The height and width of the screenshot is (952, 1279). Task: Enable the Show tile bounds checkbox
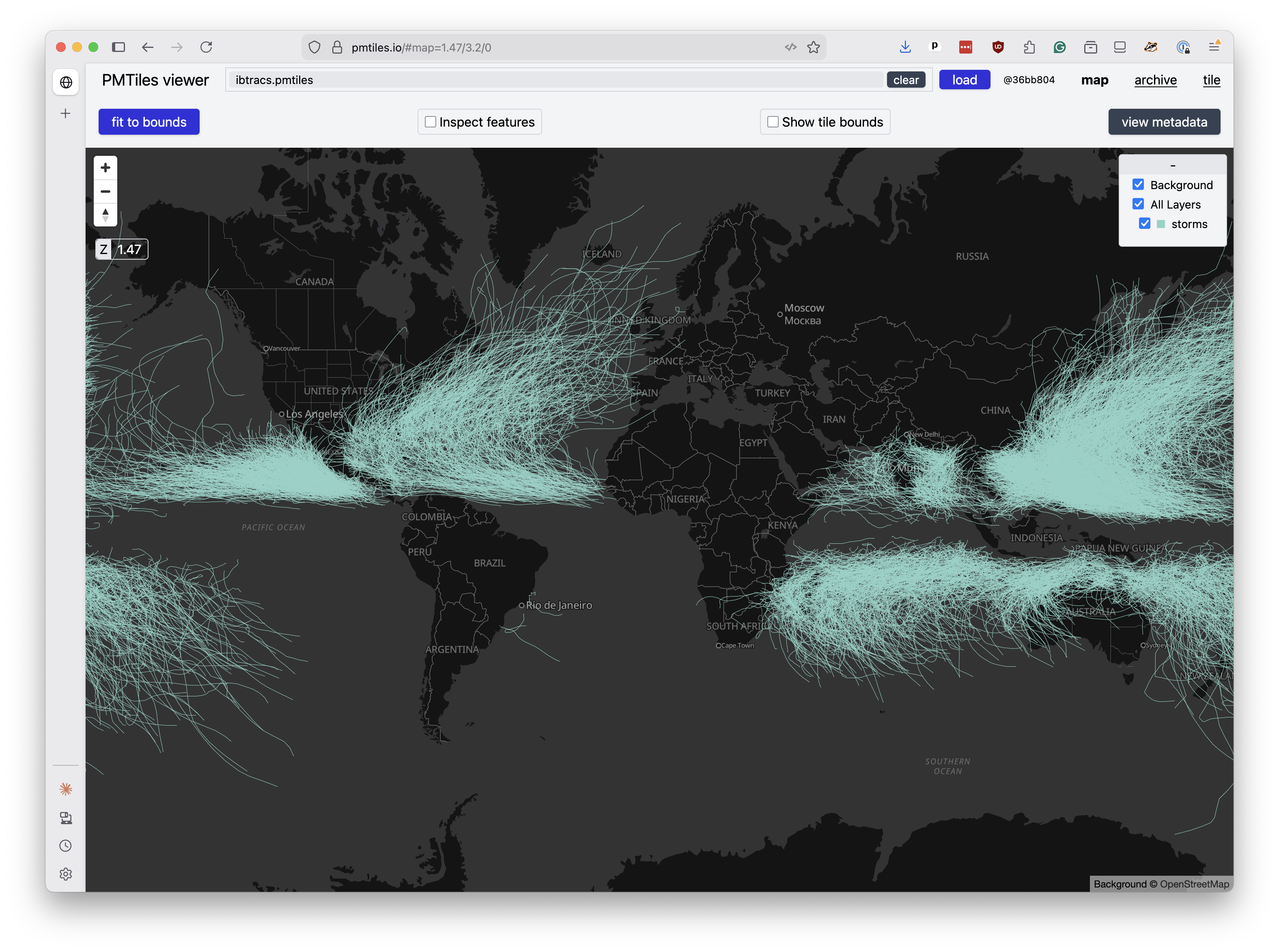point(773,122)
